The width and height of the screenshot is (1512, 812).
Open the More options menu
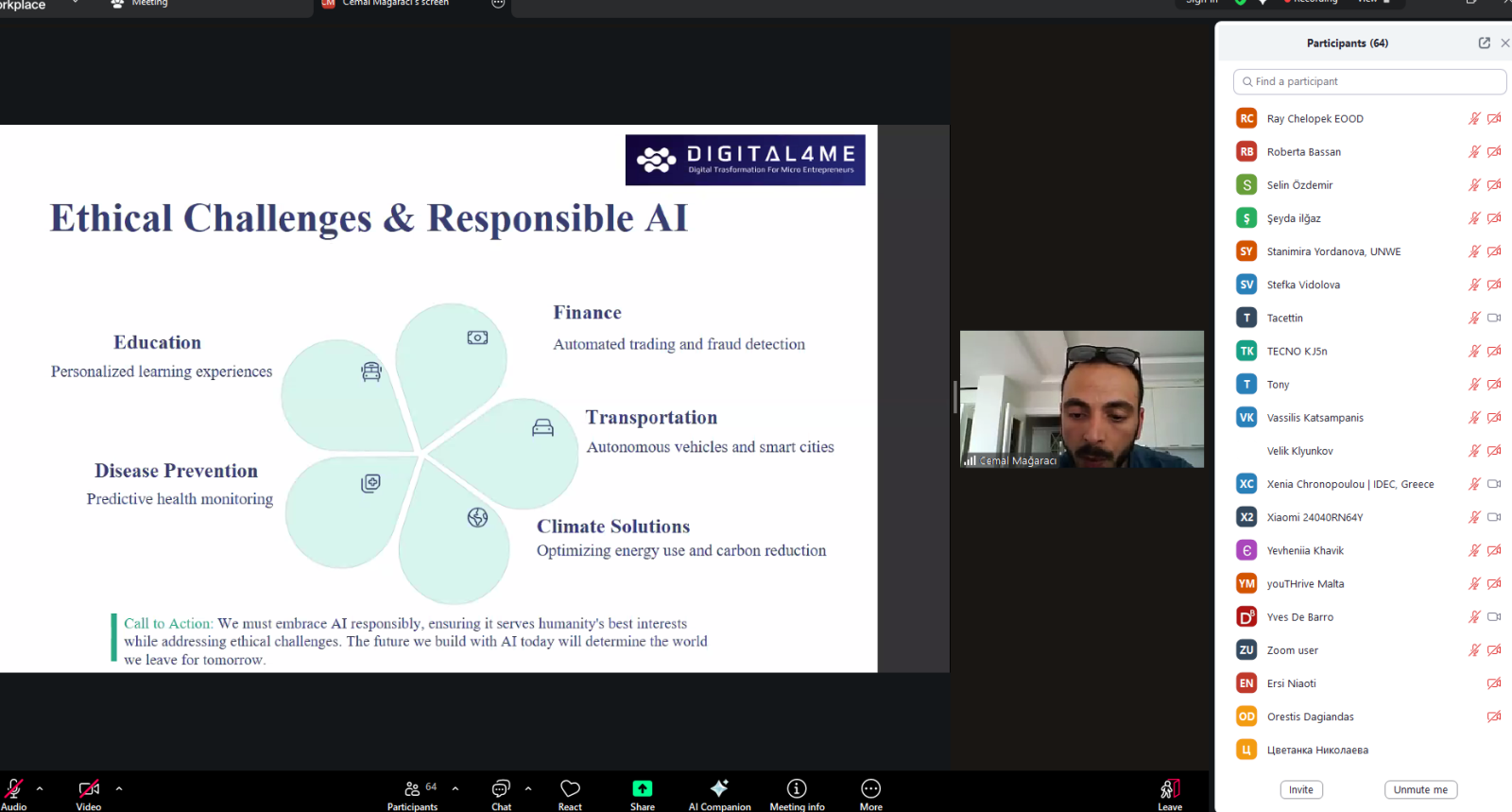870,792
